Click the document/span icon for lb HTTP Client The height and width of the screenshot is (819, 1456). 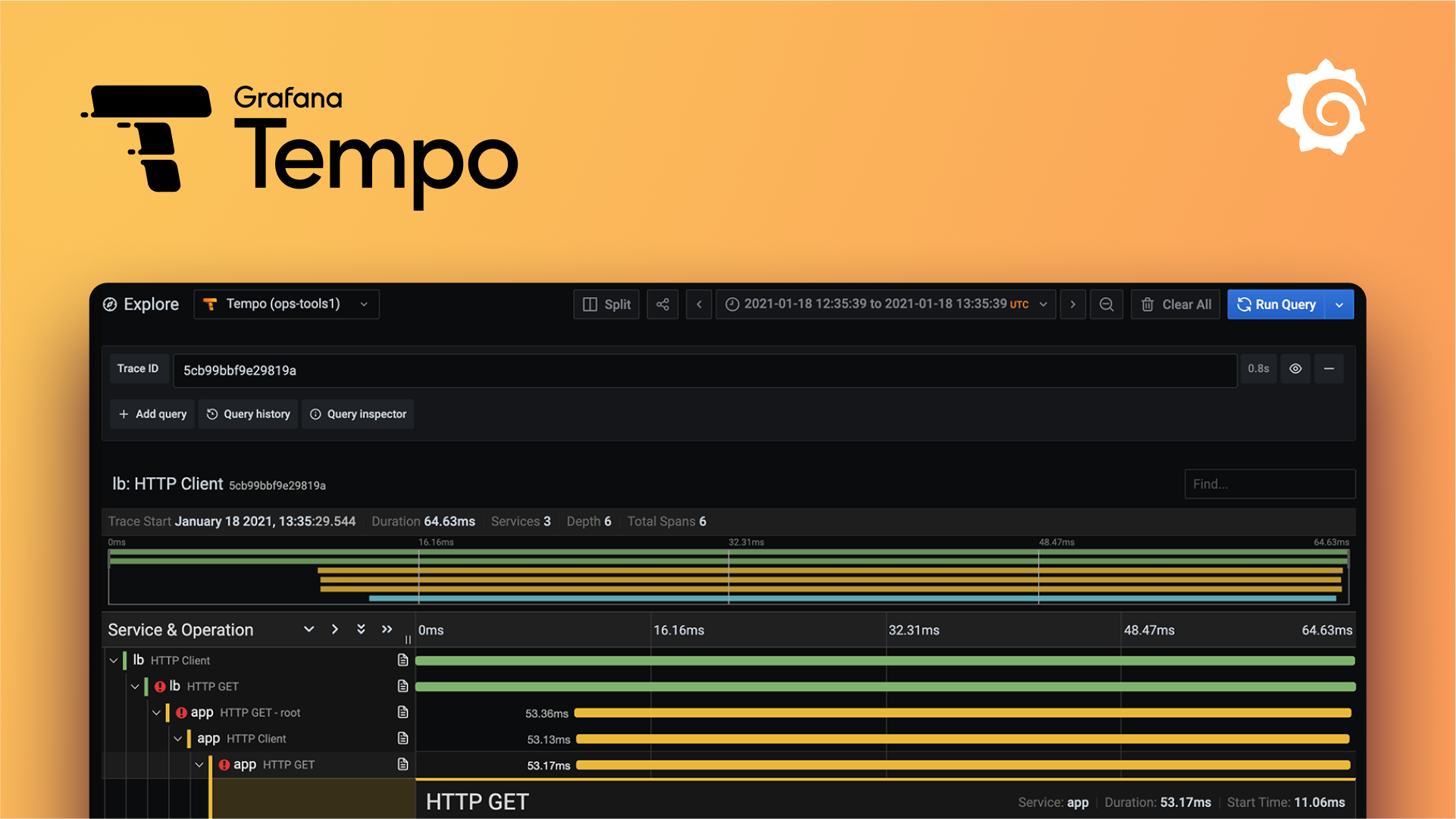coord(402,659)
